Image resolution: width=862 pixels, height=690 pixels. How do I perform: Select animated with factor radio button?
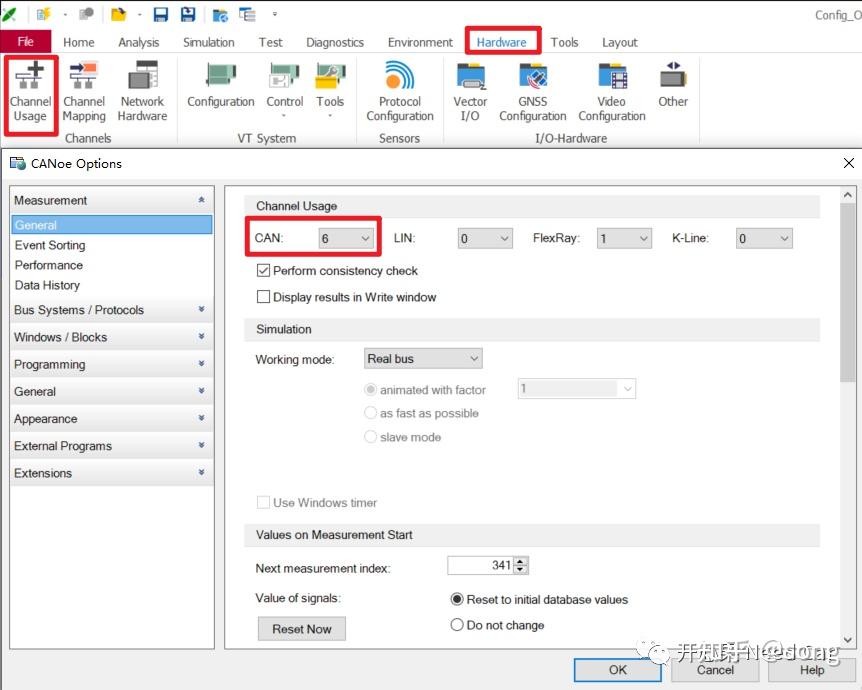coord(371,390)
